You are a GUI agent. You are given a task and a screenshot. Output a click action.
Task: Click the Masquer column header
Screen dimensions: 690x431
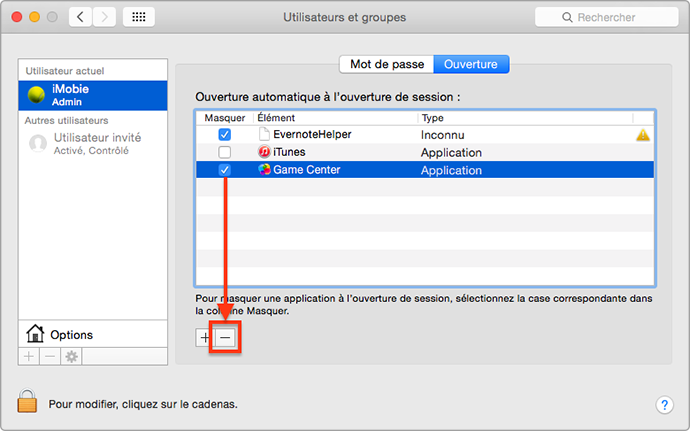(x=225, y=118)
